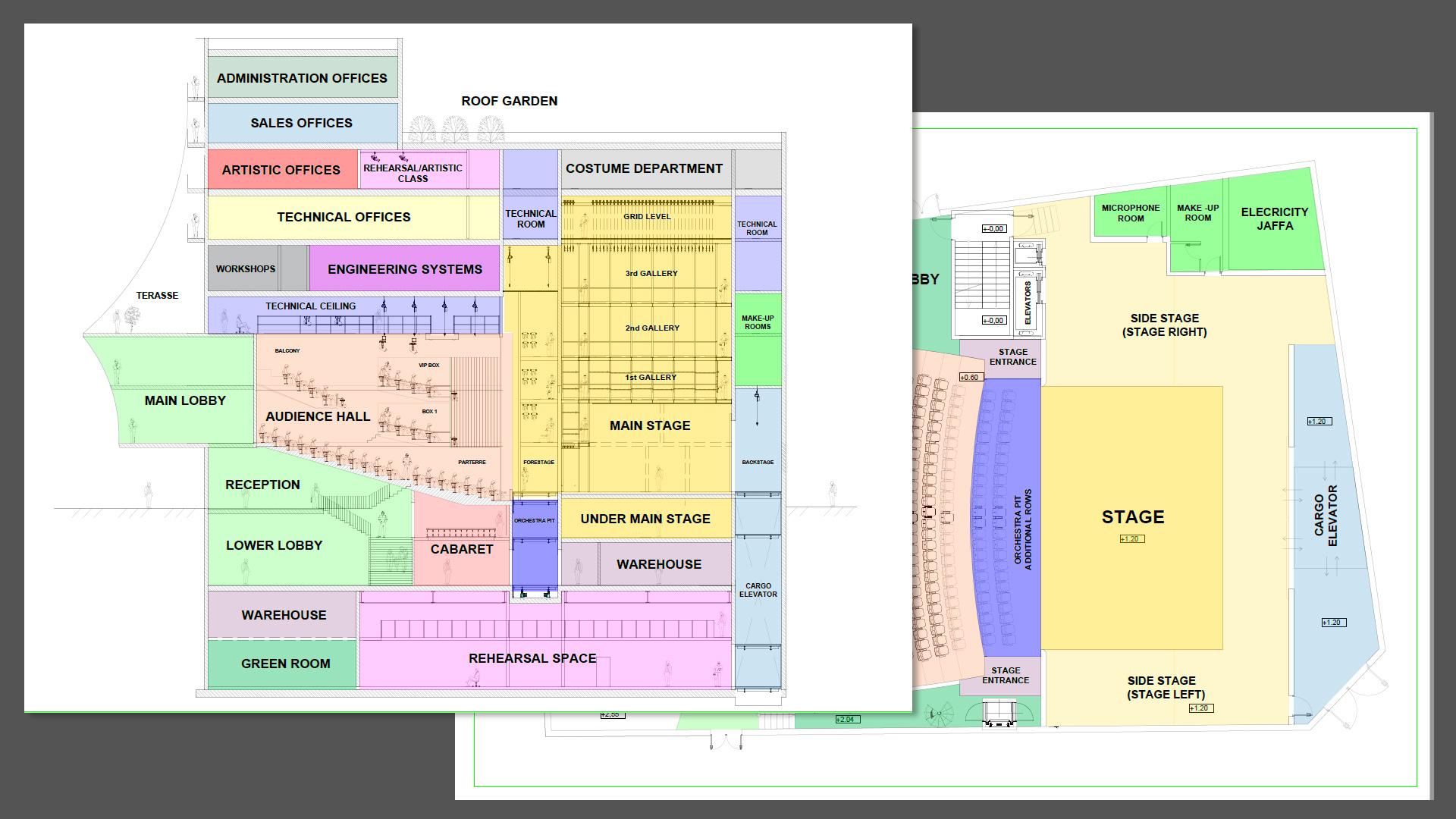The height and width of the screenshot is (819, 1456).
Task: Click the ADMINISTRATION OFFICES label in section drawing
Action: (302, 78)
